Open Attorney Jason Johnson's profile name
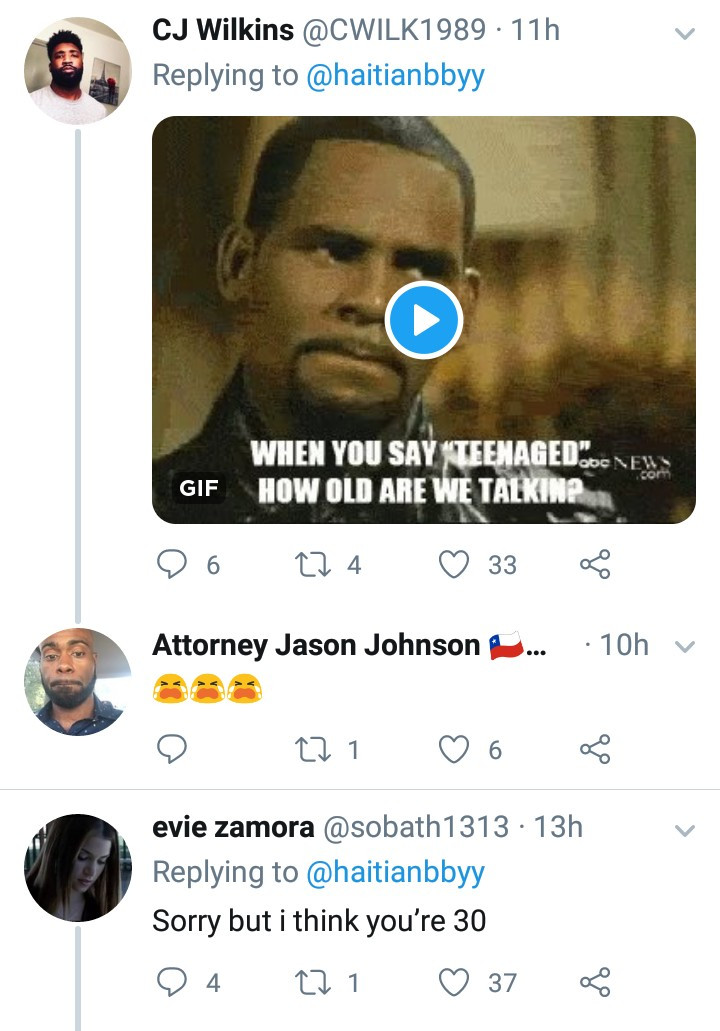Screen dimensions: 720x1031 [316, 646]
